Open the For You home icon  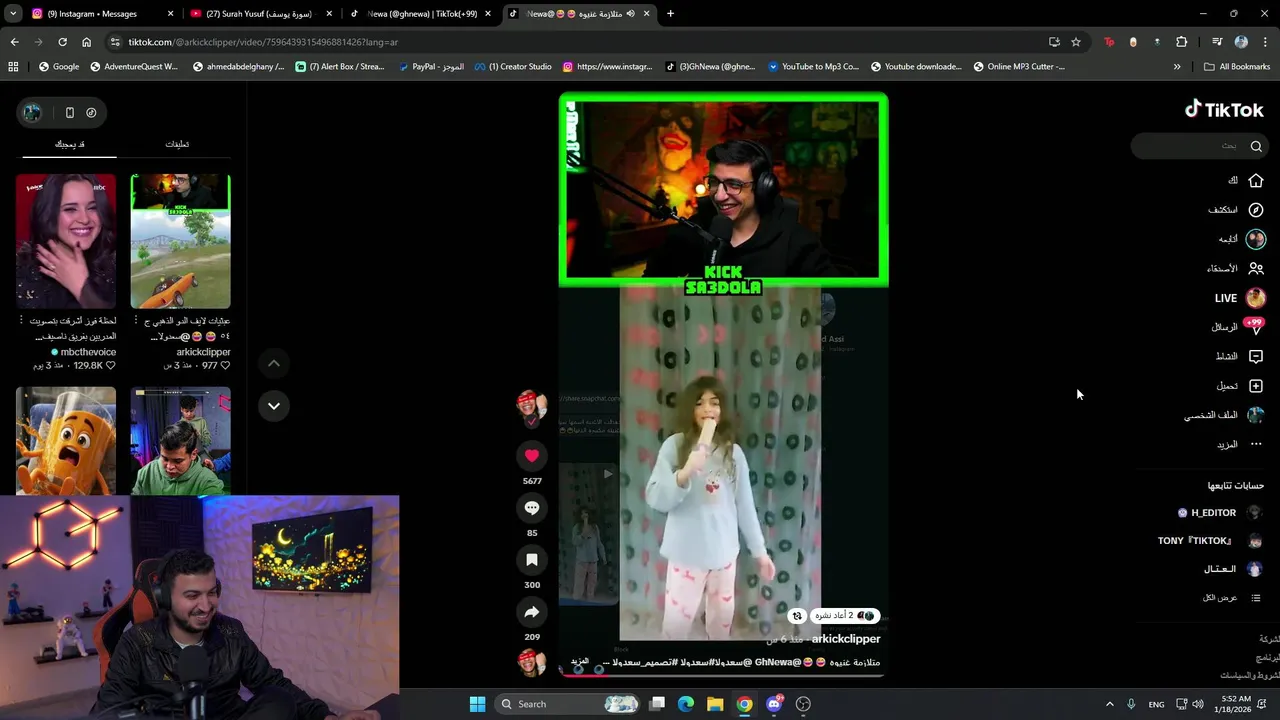(x=1256, y=181)
